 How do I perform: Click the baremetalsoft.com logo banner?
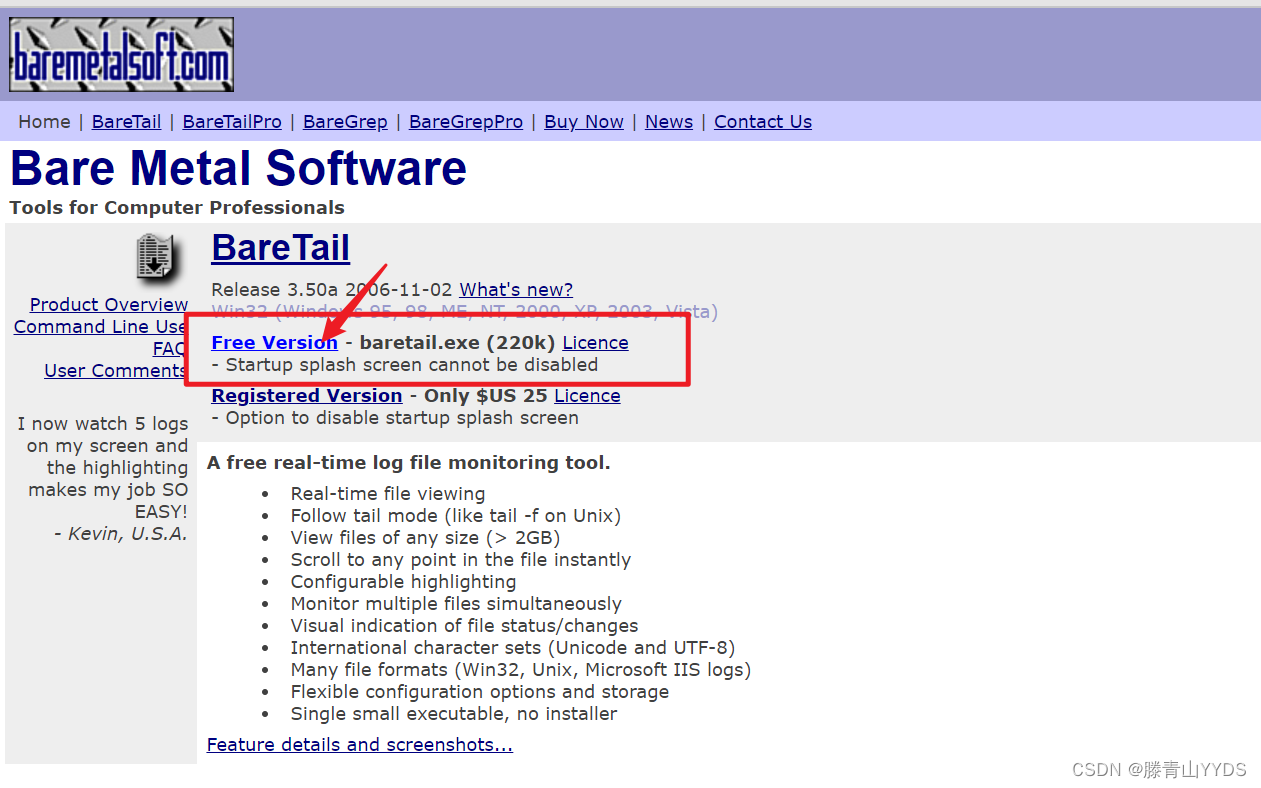tap(121, 55)
